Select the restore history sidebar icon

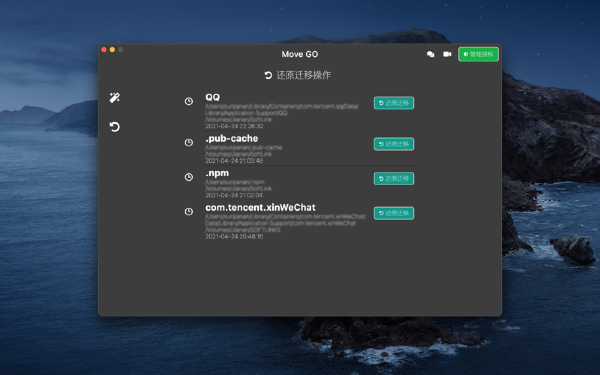coord(114,127)
